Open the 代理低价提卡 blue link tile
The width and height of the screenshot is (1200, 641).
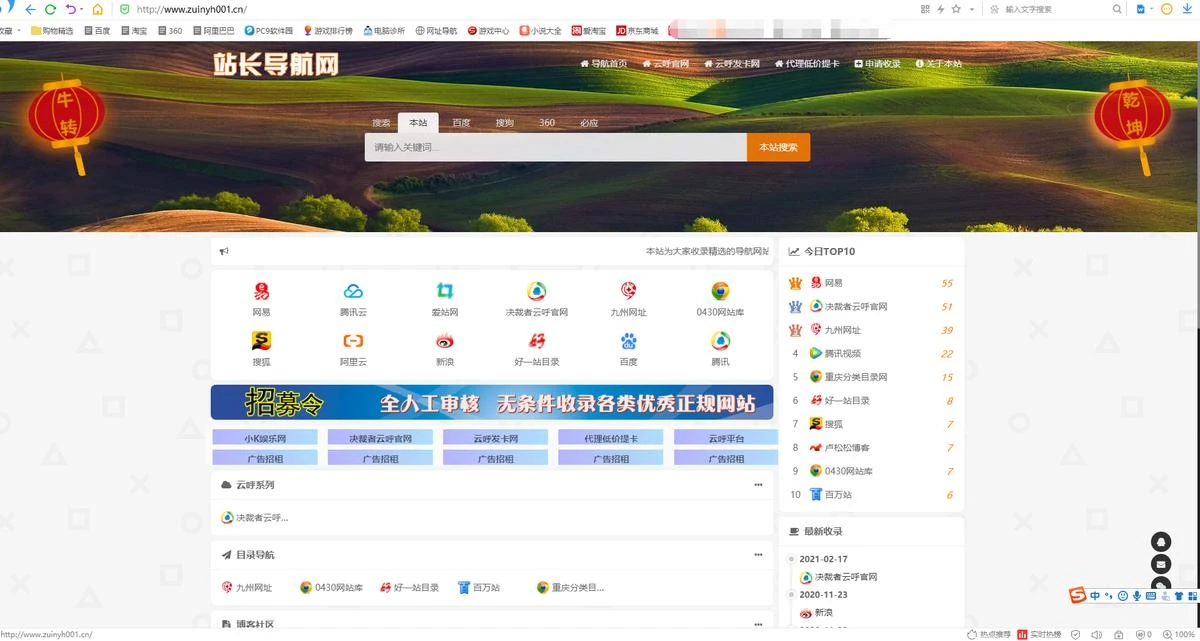pos(609,438)
